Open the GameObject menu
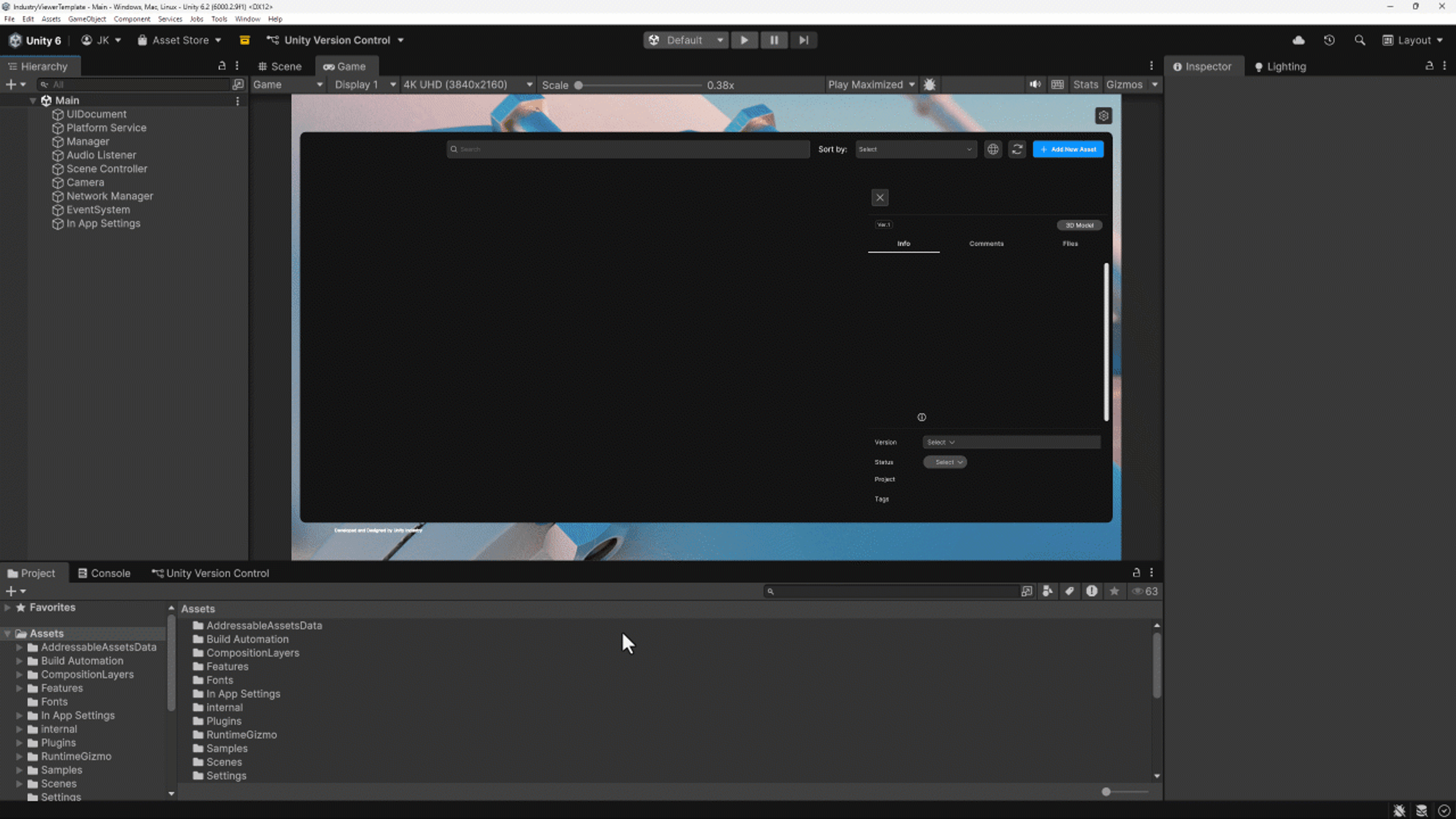The width and height of the screenshot is (1456, 819). (x=86, y=19)
